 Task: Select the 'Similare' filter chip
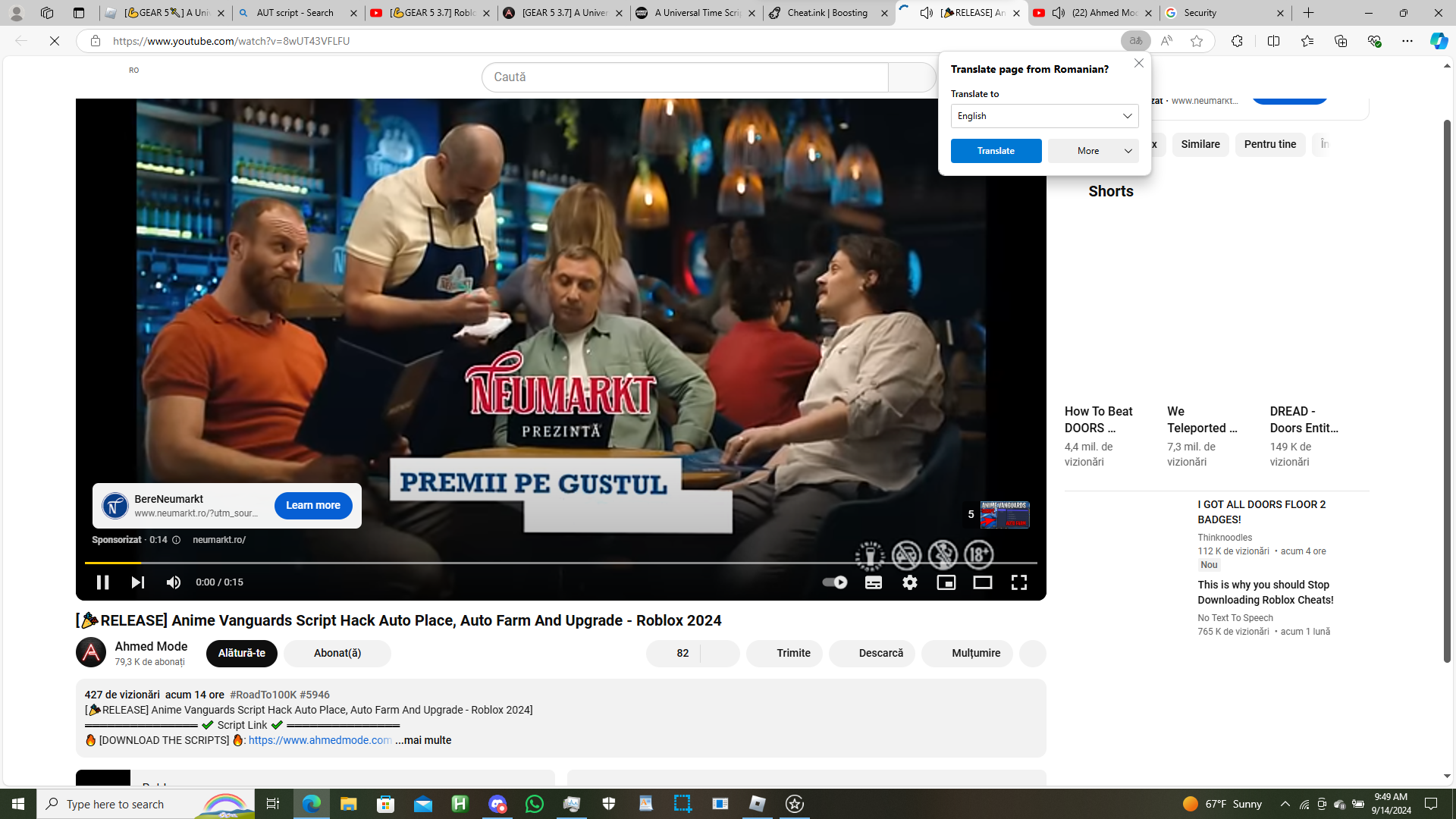(x=1200, y=144)
